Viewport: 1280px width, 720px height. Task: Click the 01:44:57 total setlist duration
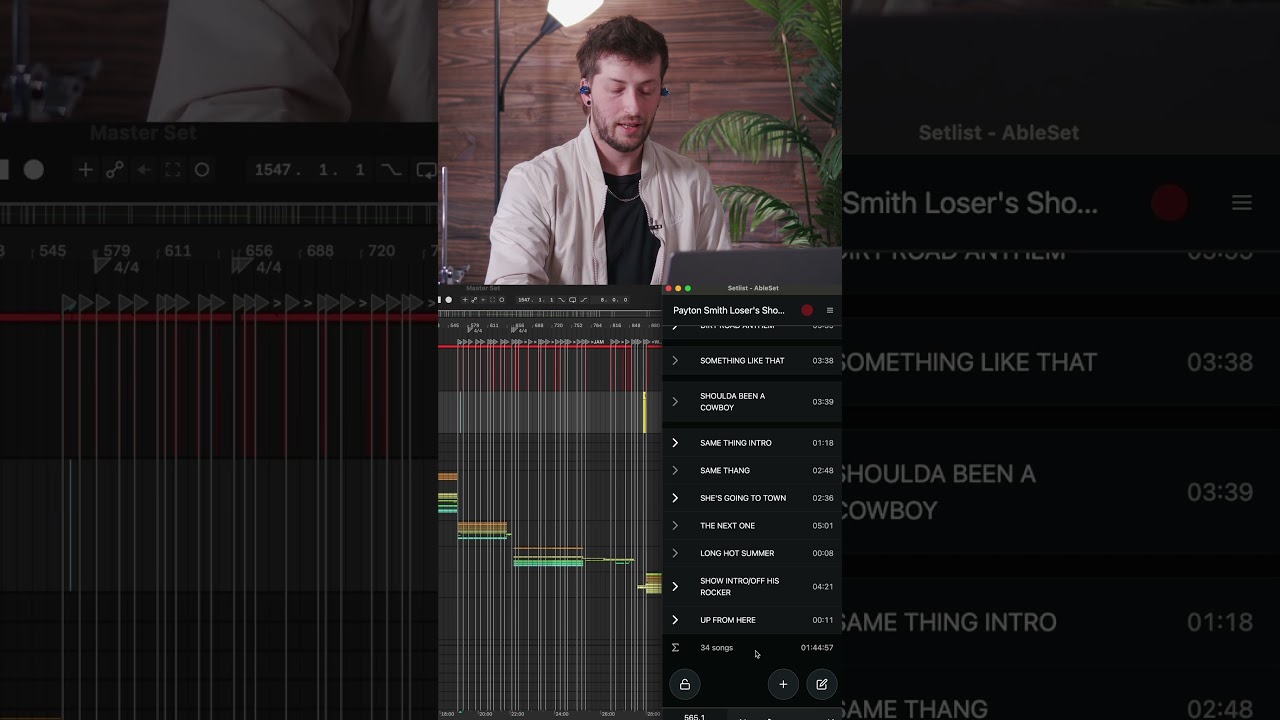(817, 648)
